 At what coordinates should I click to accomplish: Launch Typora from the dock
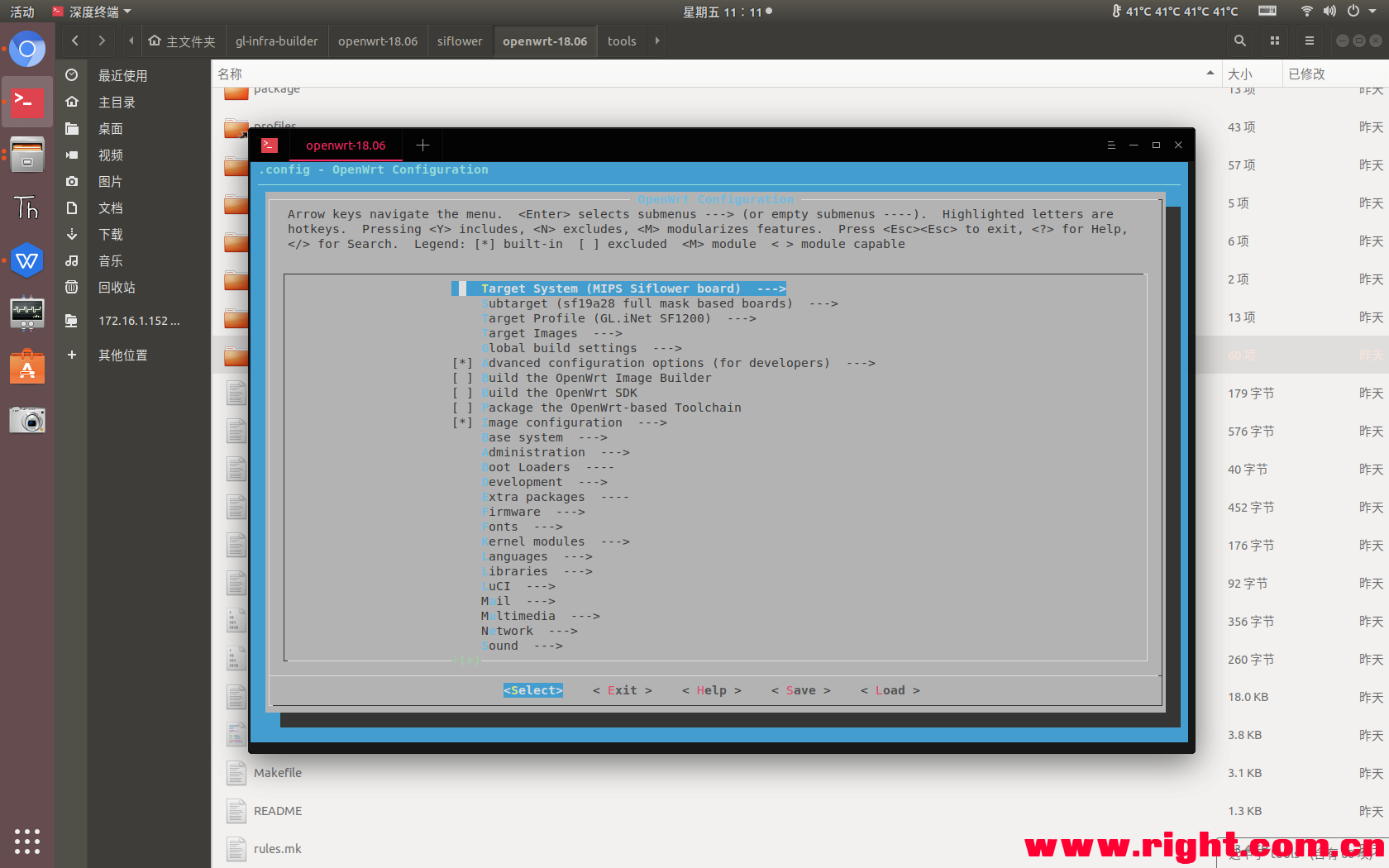27,207
